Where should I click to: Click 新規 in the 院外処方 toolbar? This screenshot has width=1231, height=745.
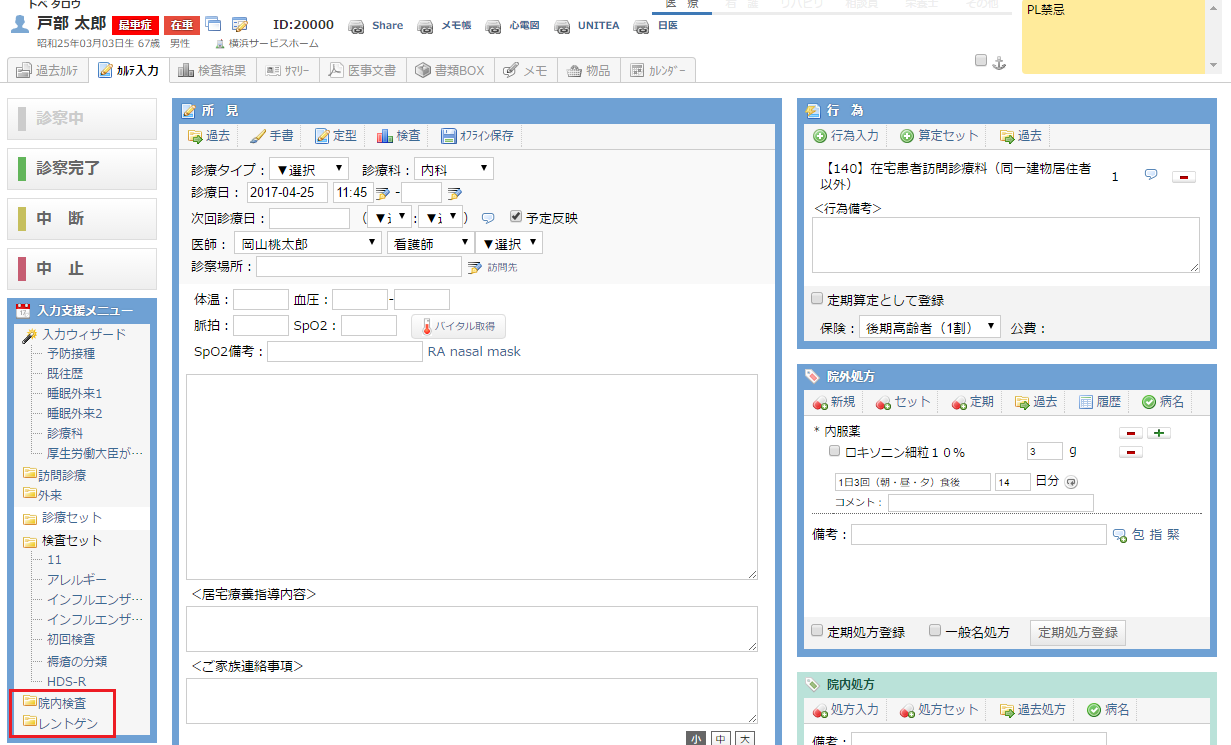pyautogui.click(x=833, y=402)
